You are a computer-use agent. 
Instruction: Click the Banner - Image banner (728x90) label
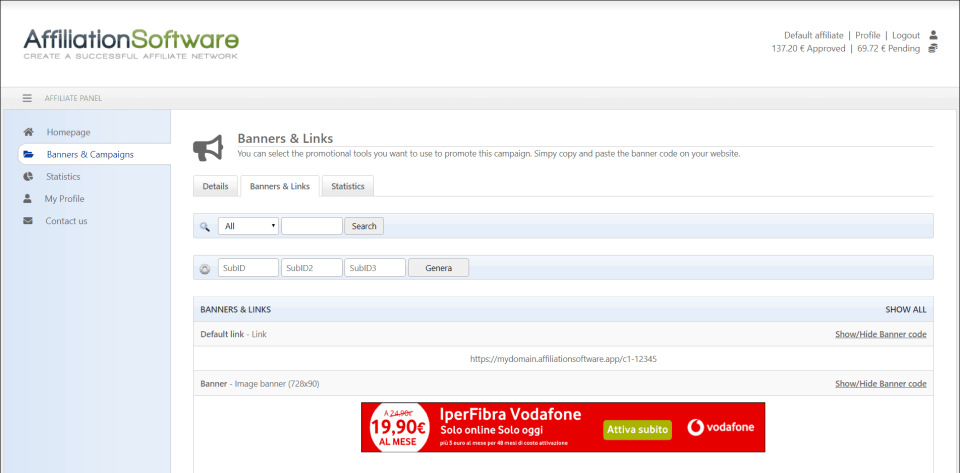click(260, 384)
